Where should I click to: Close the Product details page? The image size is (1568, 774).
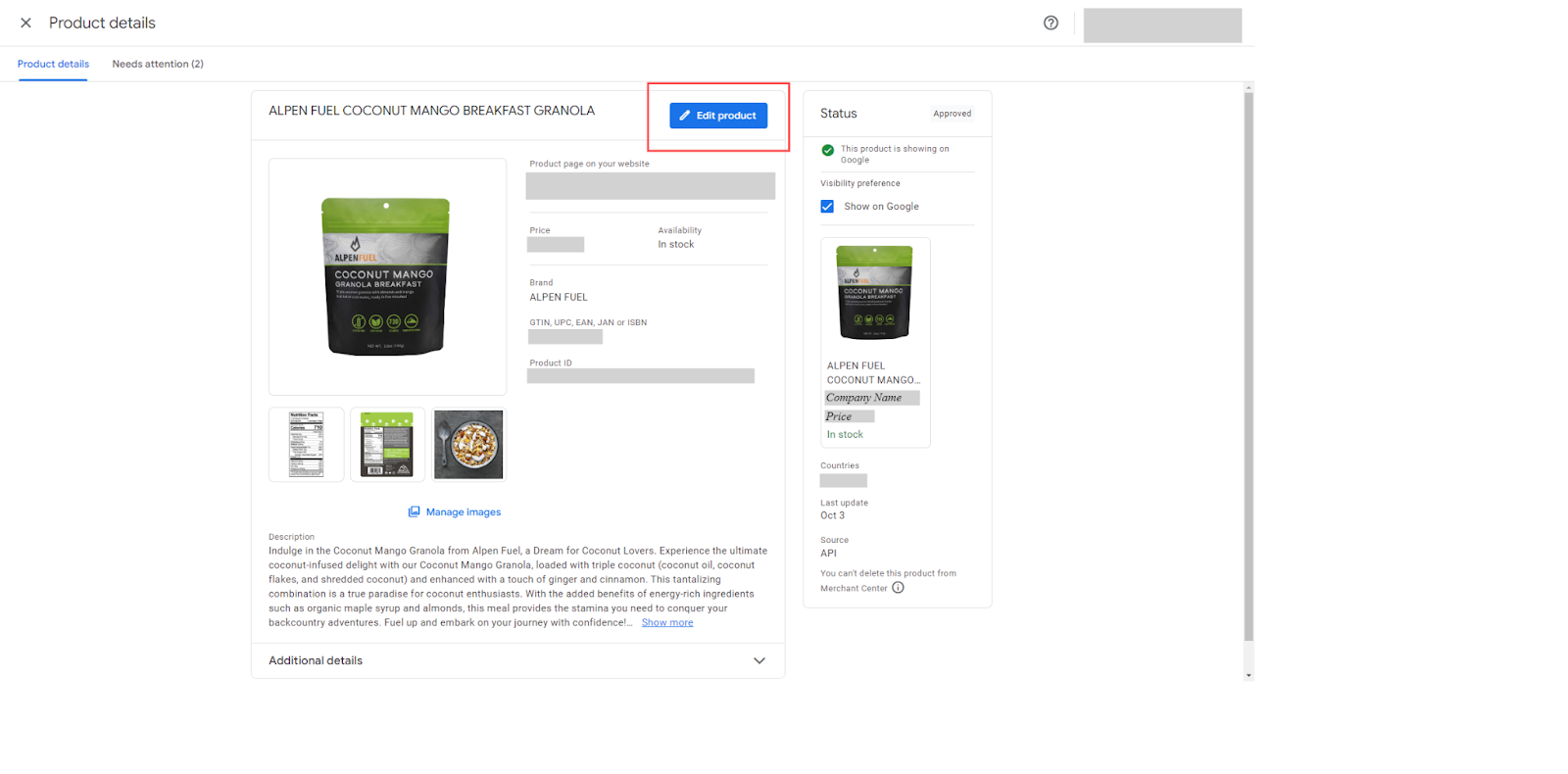coord(26,23)
